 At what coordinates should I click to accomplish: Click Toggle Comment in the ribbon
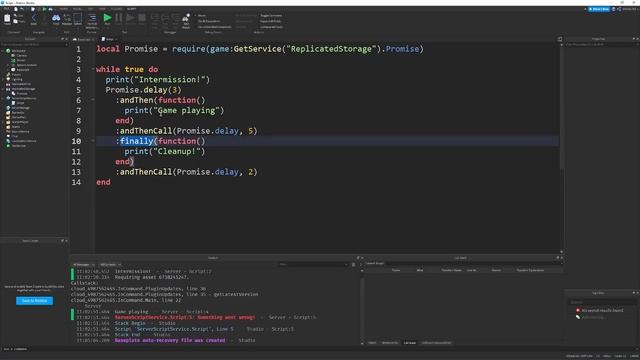[271, 16]
